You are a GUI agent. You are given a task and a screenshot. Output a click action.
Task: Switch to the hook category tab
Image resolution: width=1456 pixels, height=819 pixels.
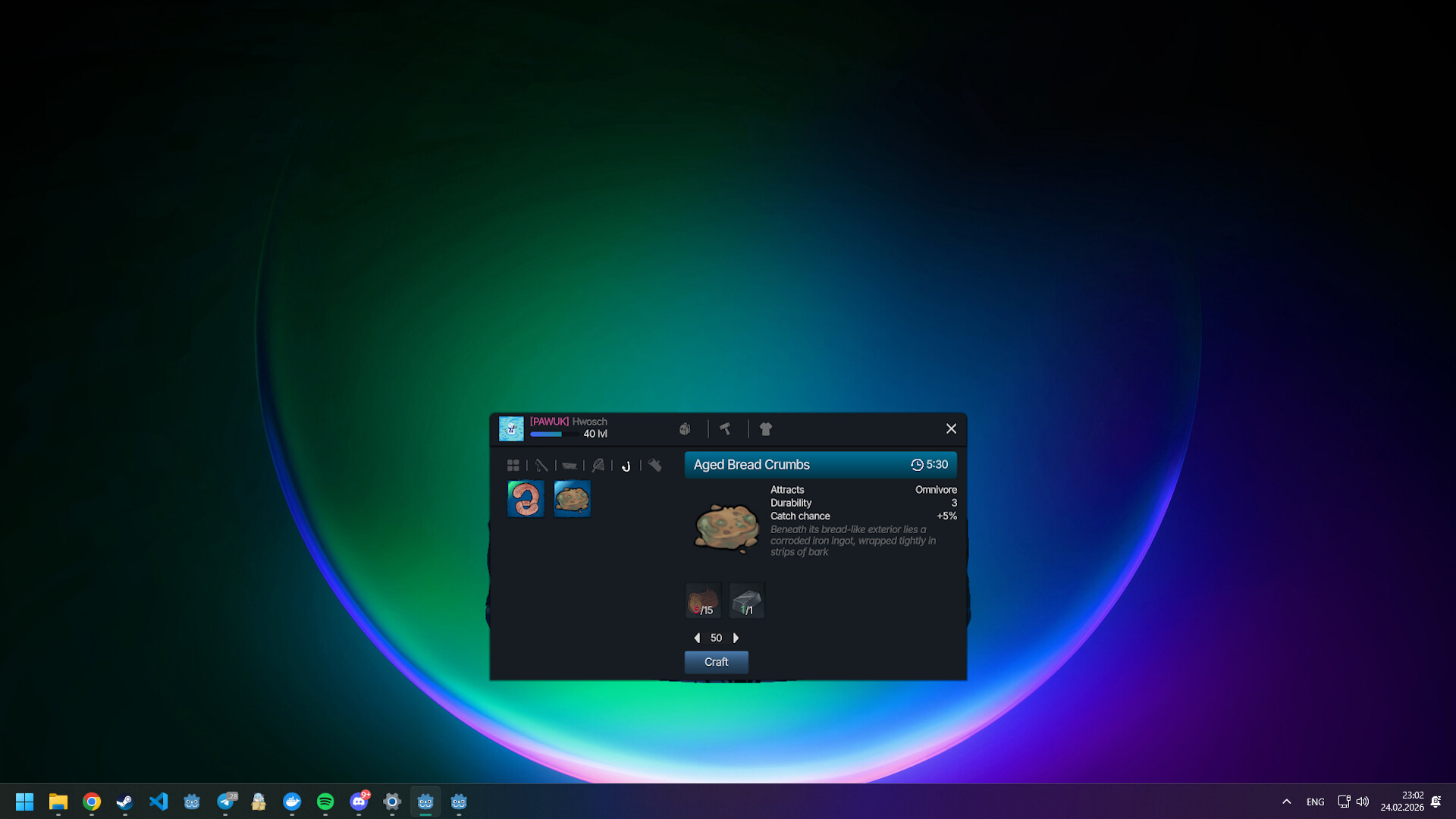626,465
